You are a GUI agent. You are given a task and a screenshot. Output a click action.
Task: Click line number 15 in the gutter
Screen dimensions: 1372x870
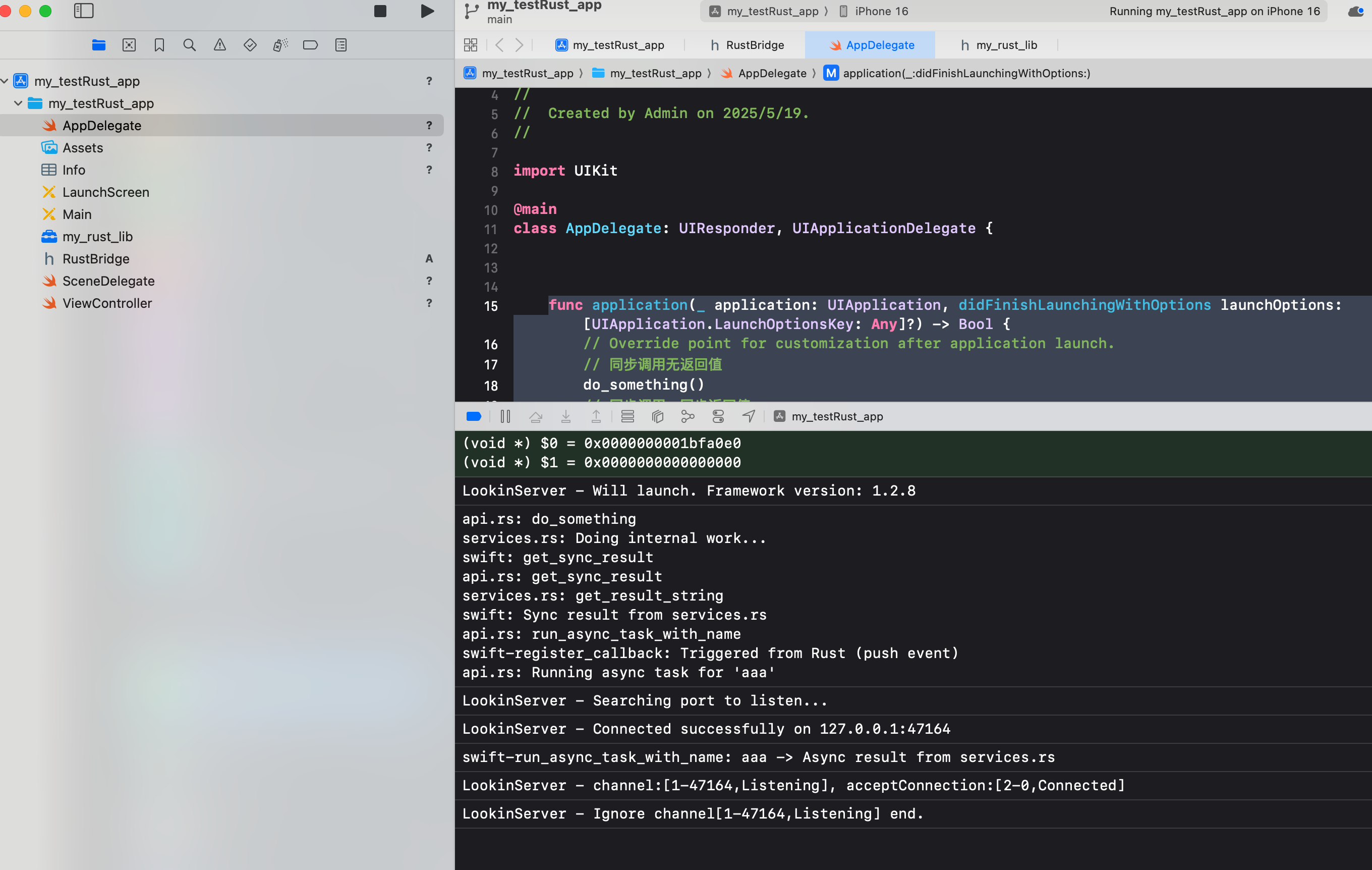click(491, 306)
